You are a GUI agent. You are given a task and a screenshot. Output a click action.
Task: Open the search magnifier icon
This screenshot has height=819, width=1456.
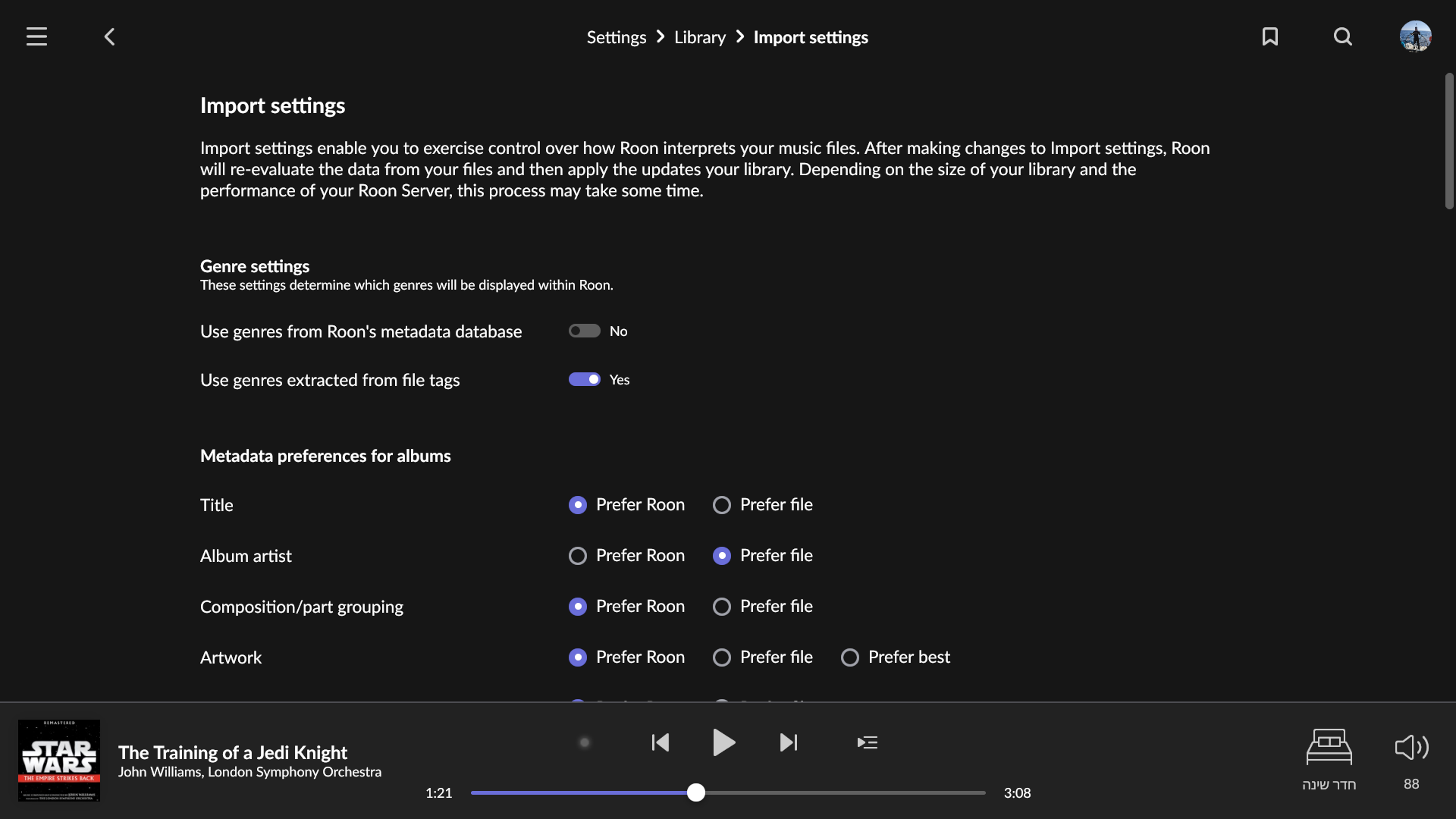(x=1343, y=36)
